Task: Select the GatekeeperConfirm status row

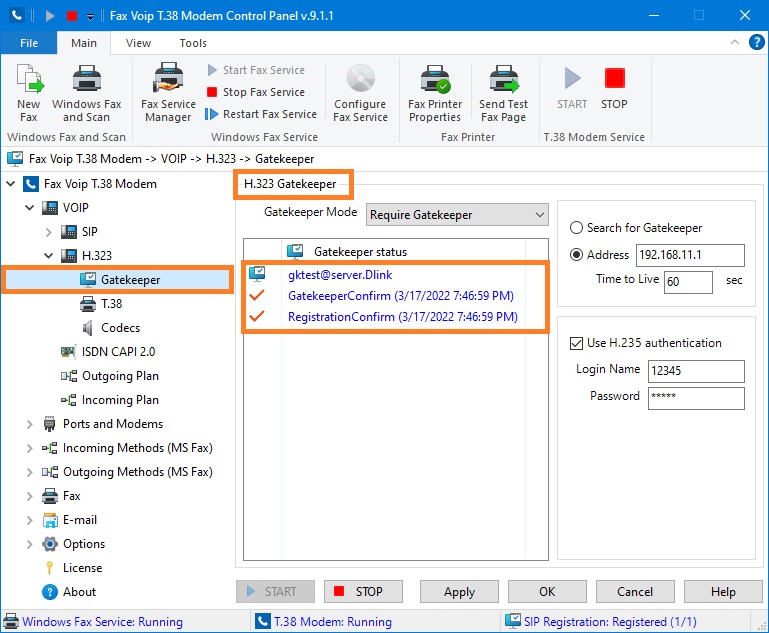Action: (x=395, y=296)
